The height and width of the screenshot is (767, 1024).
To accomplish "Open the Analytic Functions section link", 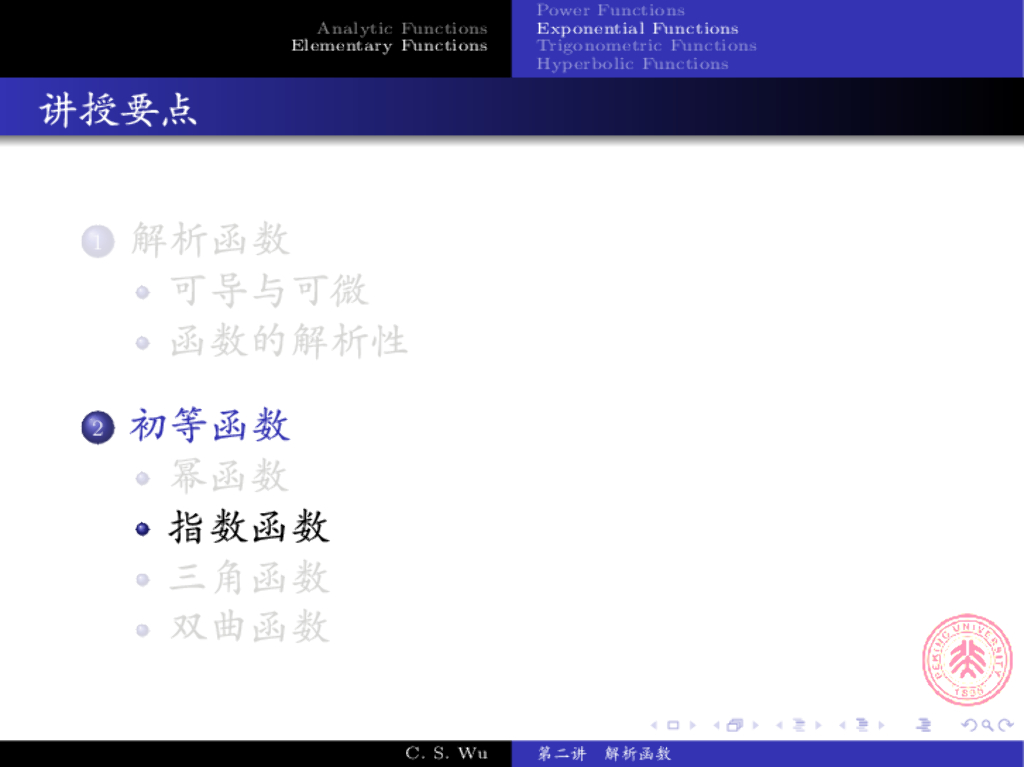I will (402, 28).
